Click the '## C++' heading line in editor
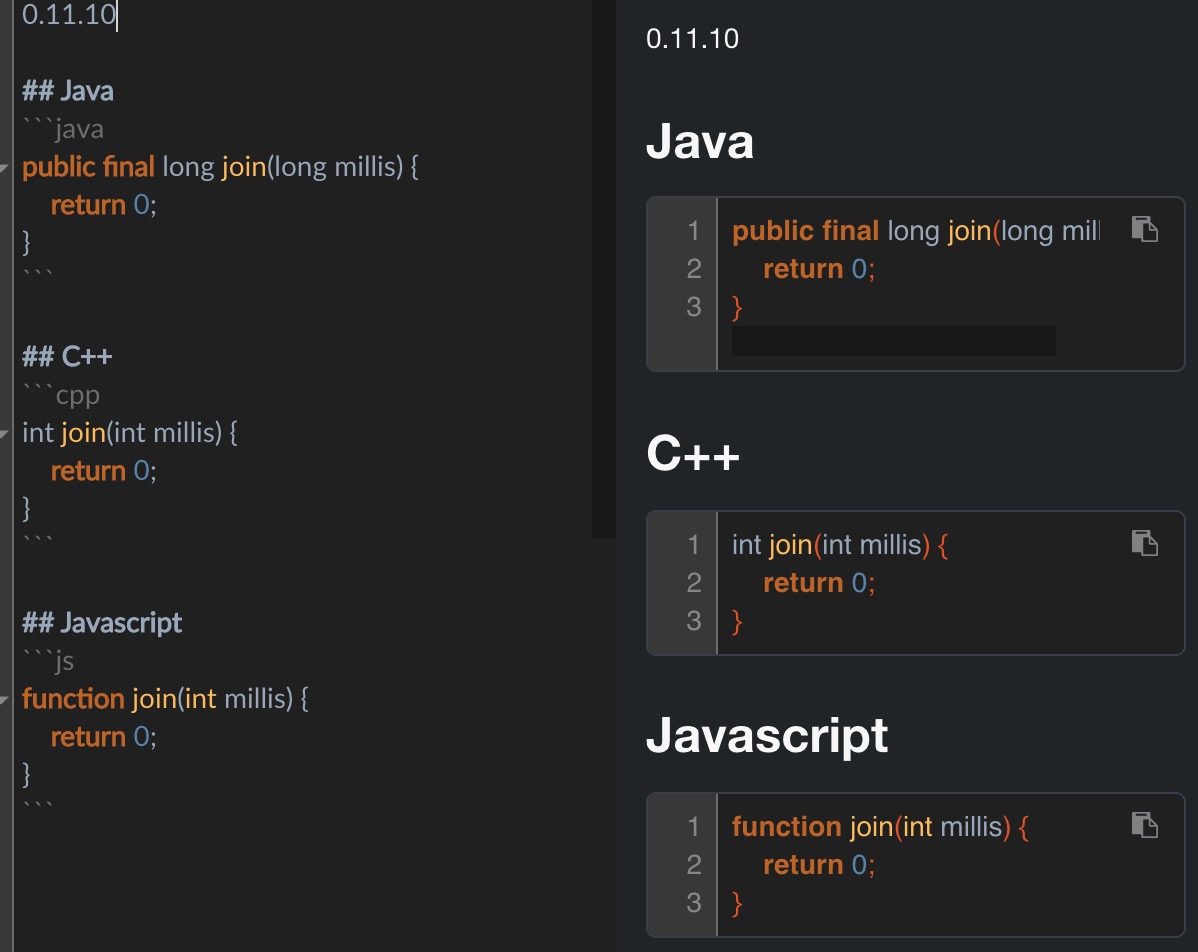Screen dimensions: 1198x952 [67, 357]
